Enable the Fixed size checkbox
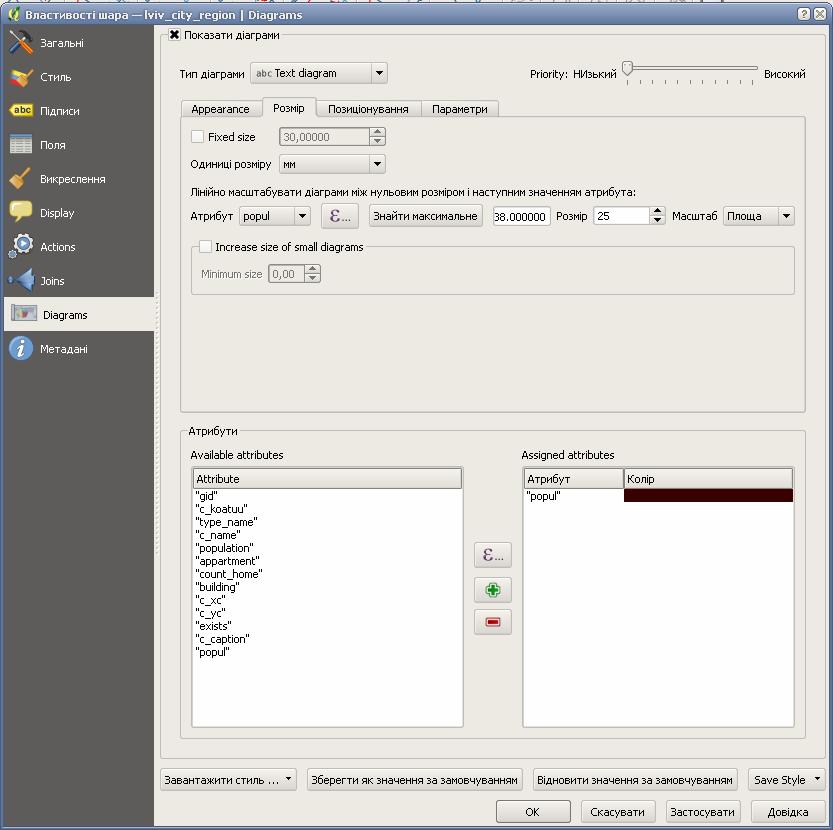The width and height of the screenshot is (833, 830). coord(198,137)
